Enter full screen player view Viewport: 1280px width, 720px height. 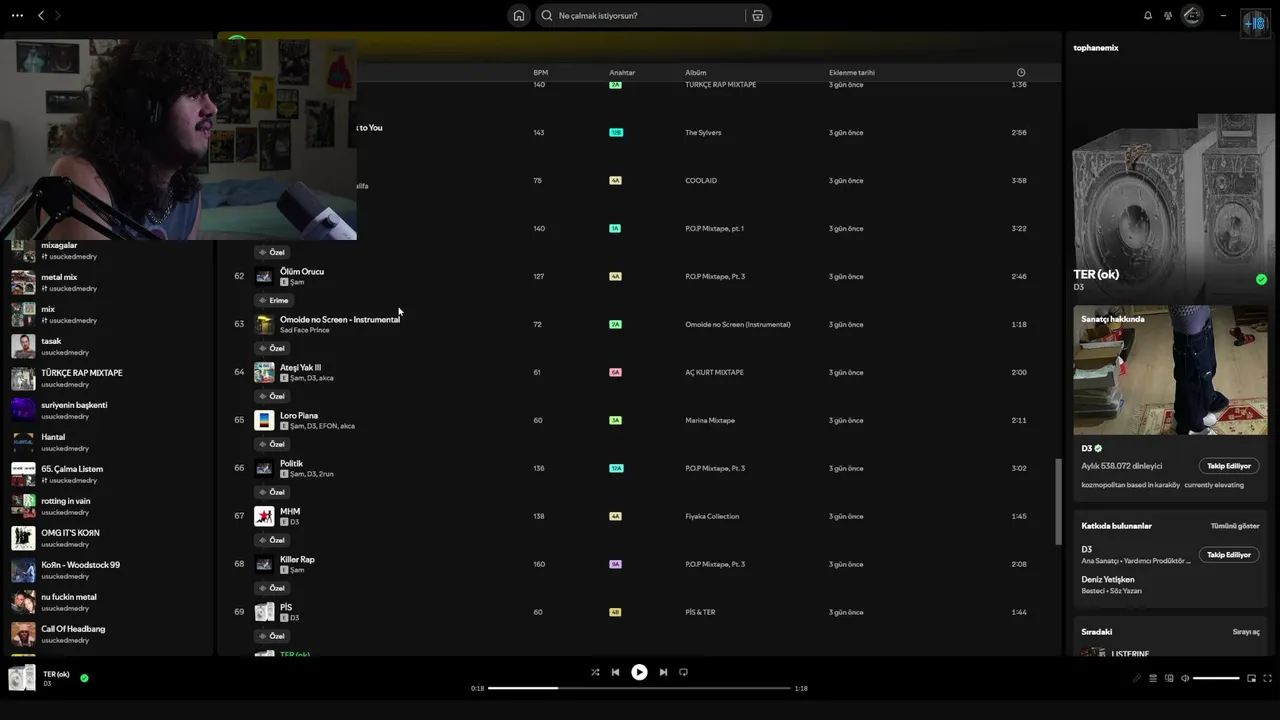1267,678
